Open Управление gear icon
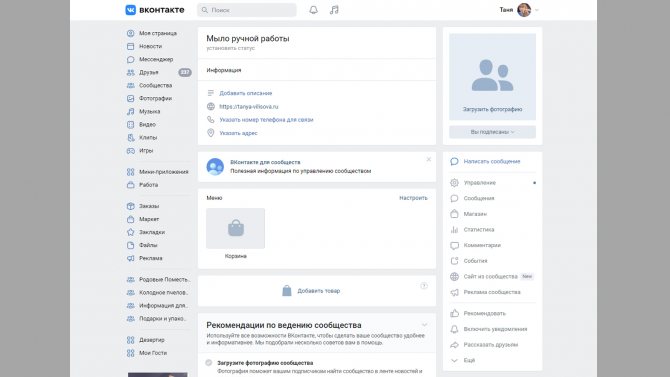The image size is (670, 377). pyautogui.click(x=454, y=183)
